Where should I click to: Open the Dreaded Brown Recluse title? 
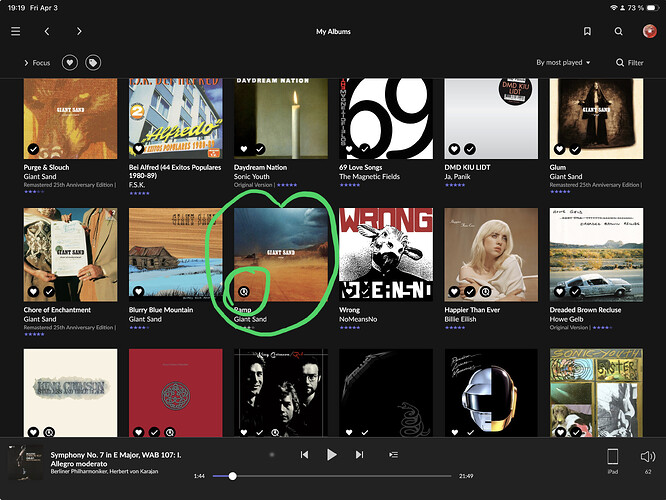(585, 310)
